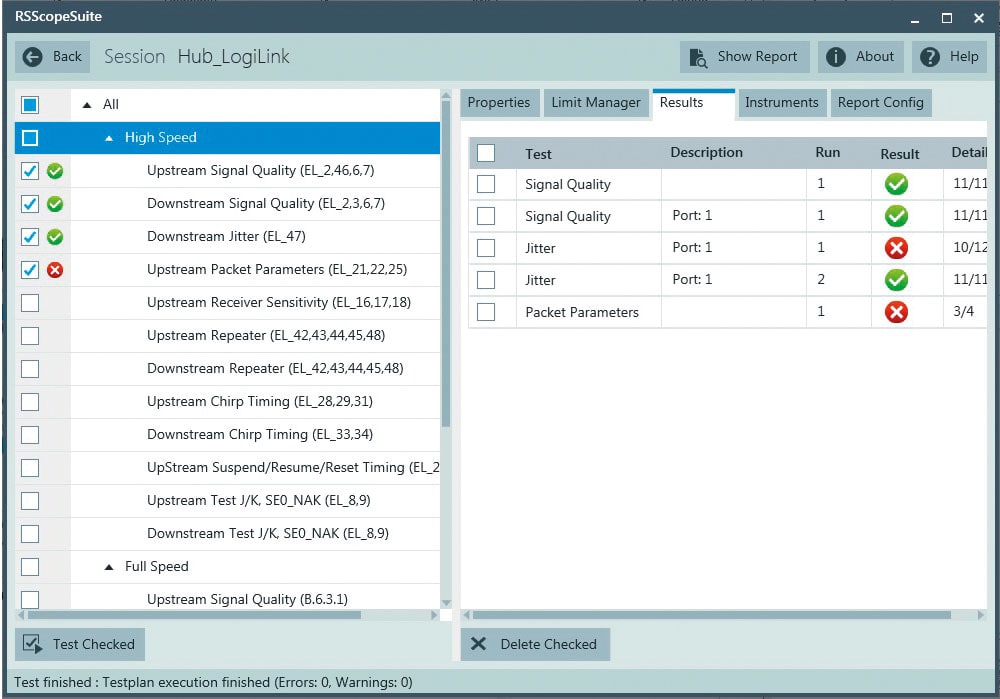The width and height of the screenshot is (1000, 699).
Task: Click the Delete Checked button
Action: [535, 644]
